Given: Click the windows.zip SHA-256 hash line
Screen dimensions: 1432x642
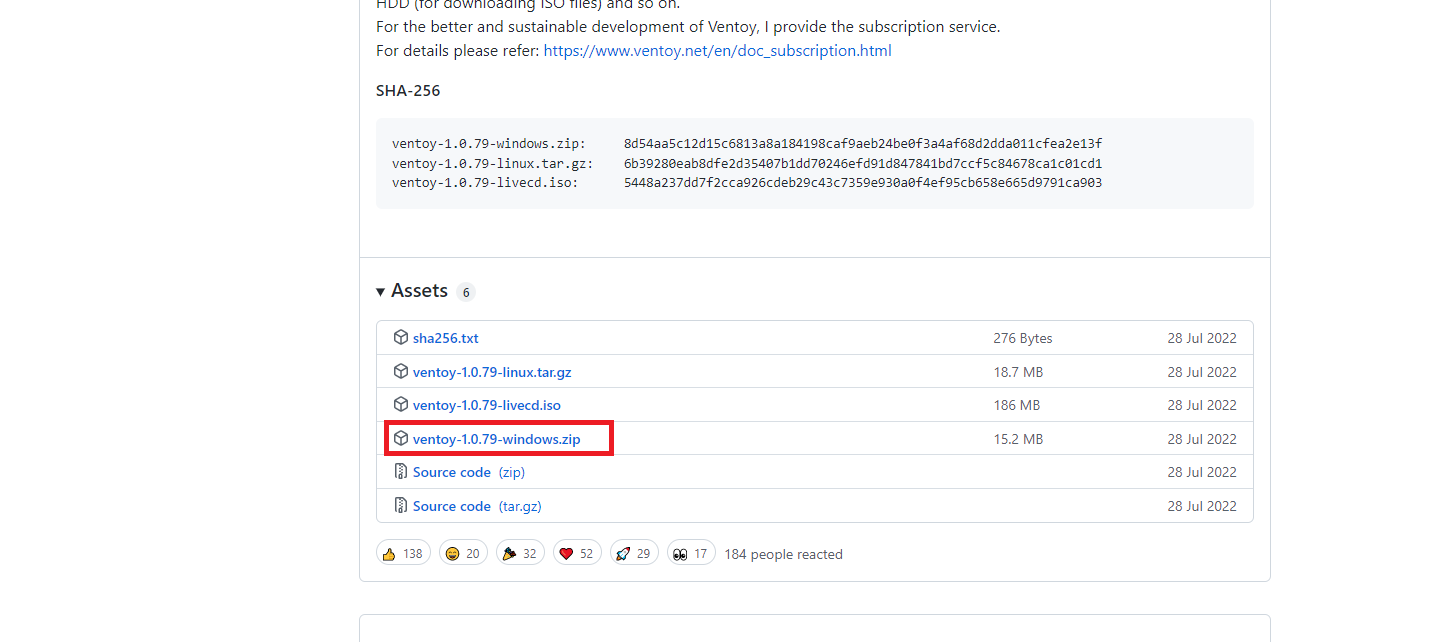Looking at the screenshot, I should click(747, 144).
